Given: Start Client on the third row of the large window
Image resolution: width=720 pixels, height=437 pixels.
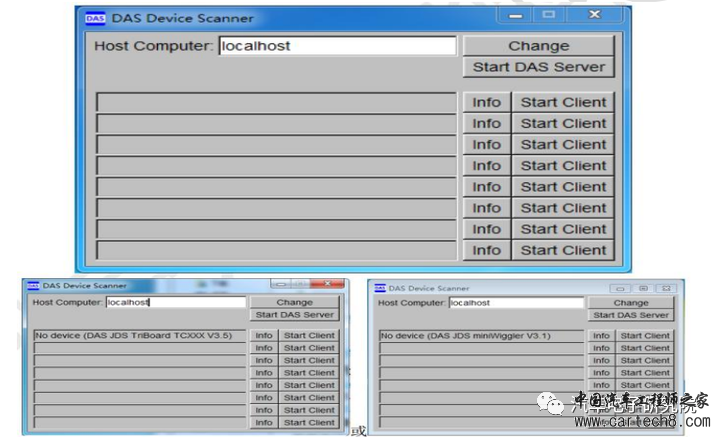Looking at the screenshot, I should pos(563,145).
